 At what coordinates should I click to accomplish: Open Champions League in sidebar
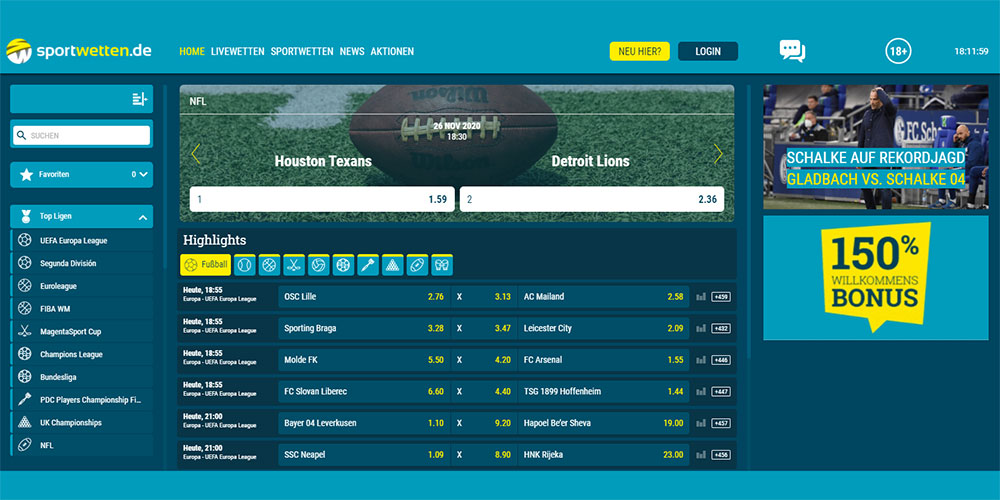(82, 354)
